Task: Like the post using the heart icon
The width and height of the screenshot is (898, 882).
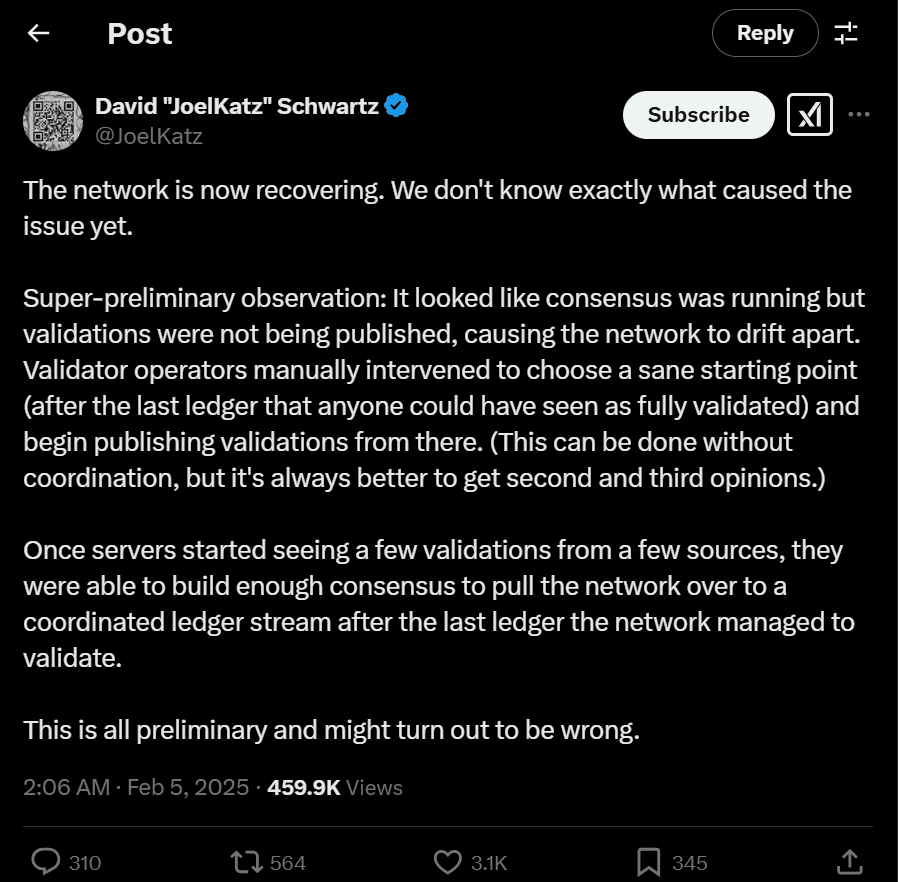Action: [x=450, y=860]
